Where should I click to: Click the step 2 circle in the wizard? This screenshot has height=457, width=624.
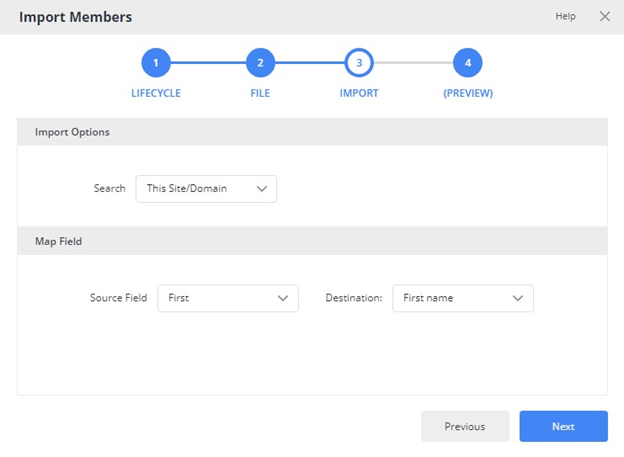click(260, 63)
